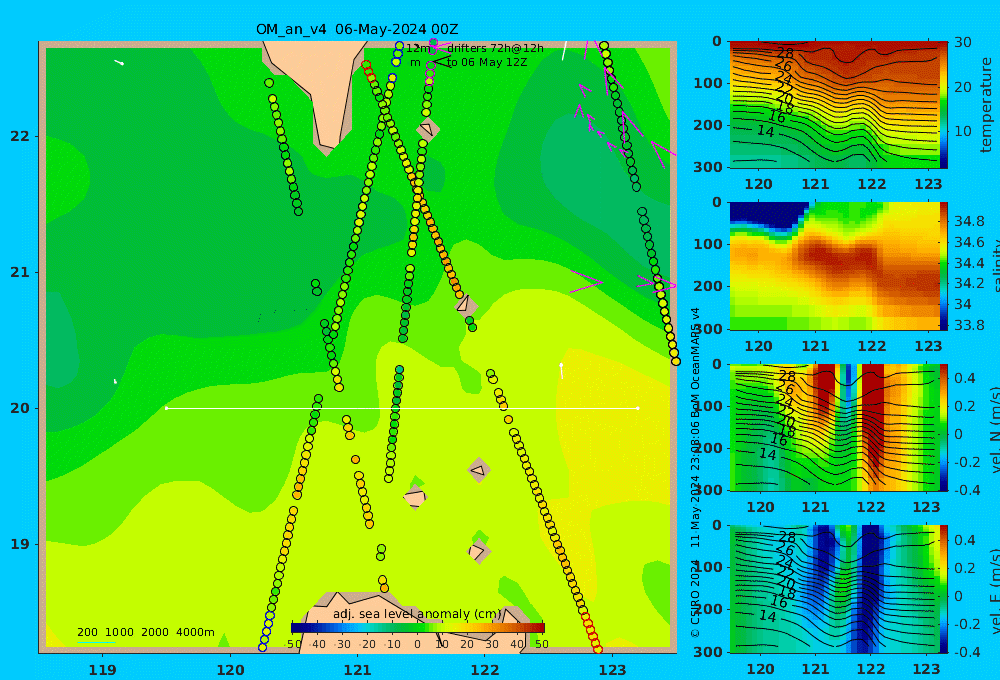
Task: Click longitude label 123 below main map
Action: tap(612, 670)
